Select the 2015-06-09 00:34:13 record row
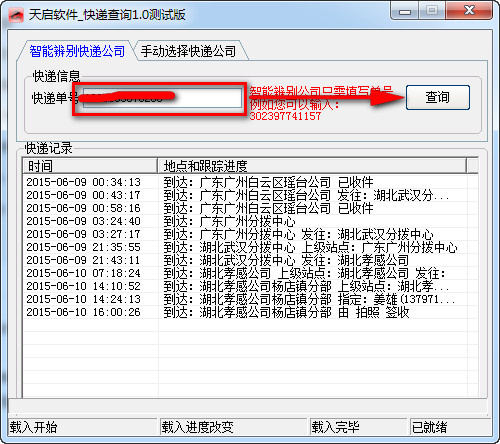The height and width of the screenshot is (444, 500). [250, 182]
